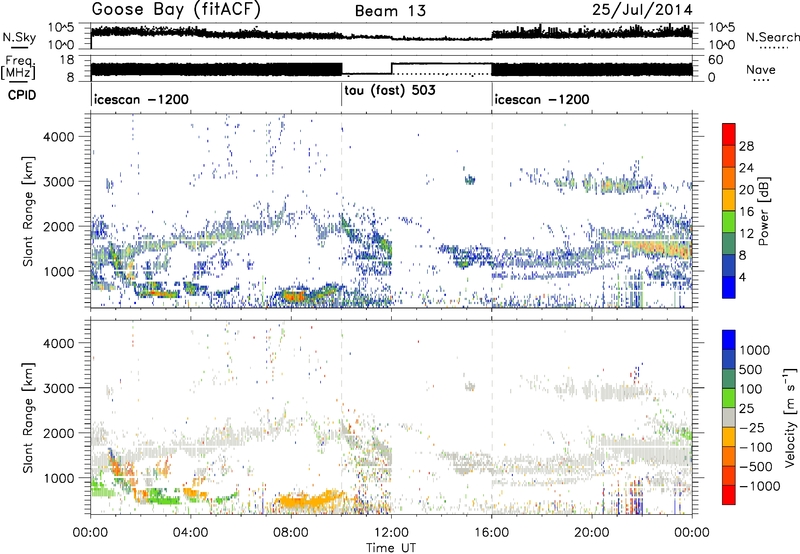Click the '1000' tick on Velocity colorbar
The image size is (800, 554).
click(755, 350)
